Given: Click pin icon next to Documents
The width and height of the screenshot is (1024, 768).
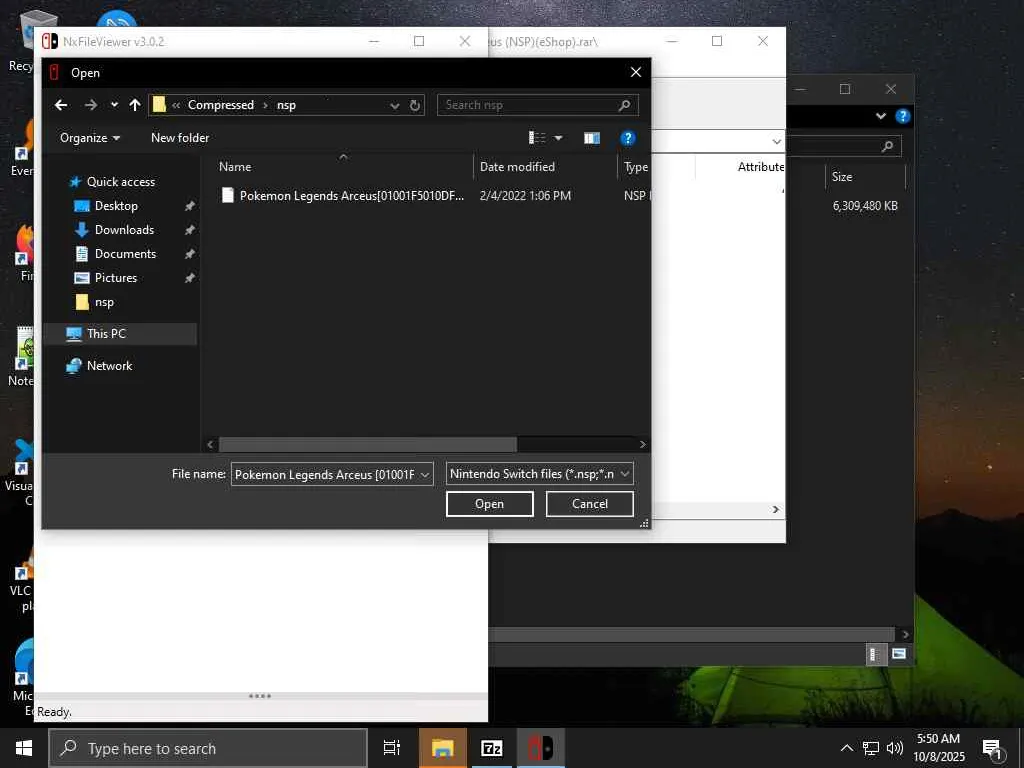Looking at the screenshot, I should coord(189,254).
